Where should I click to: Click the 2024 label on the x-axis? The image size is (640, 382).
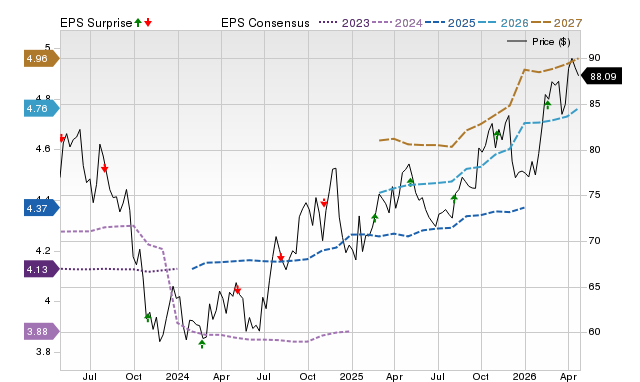[177, 376]
